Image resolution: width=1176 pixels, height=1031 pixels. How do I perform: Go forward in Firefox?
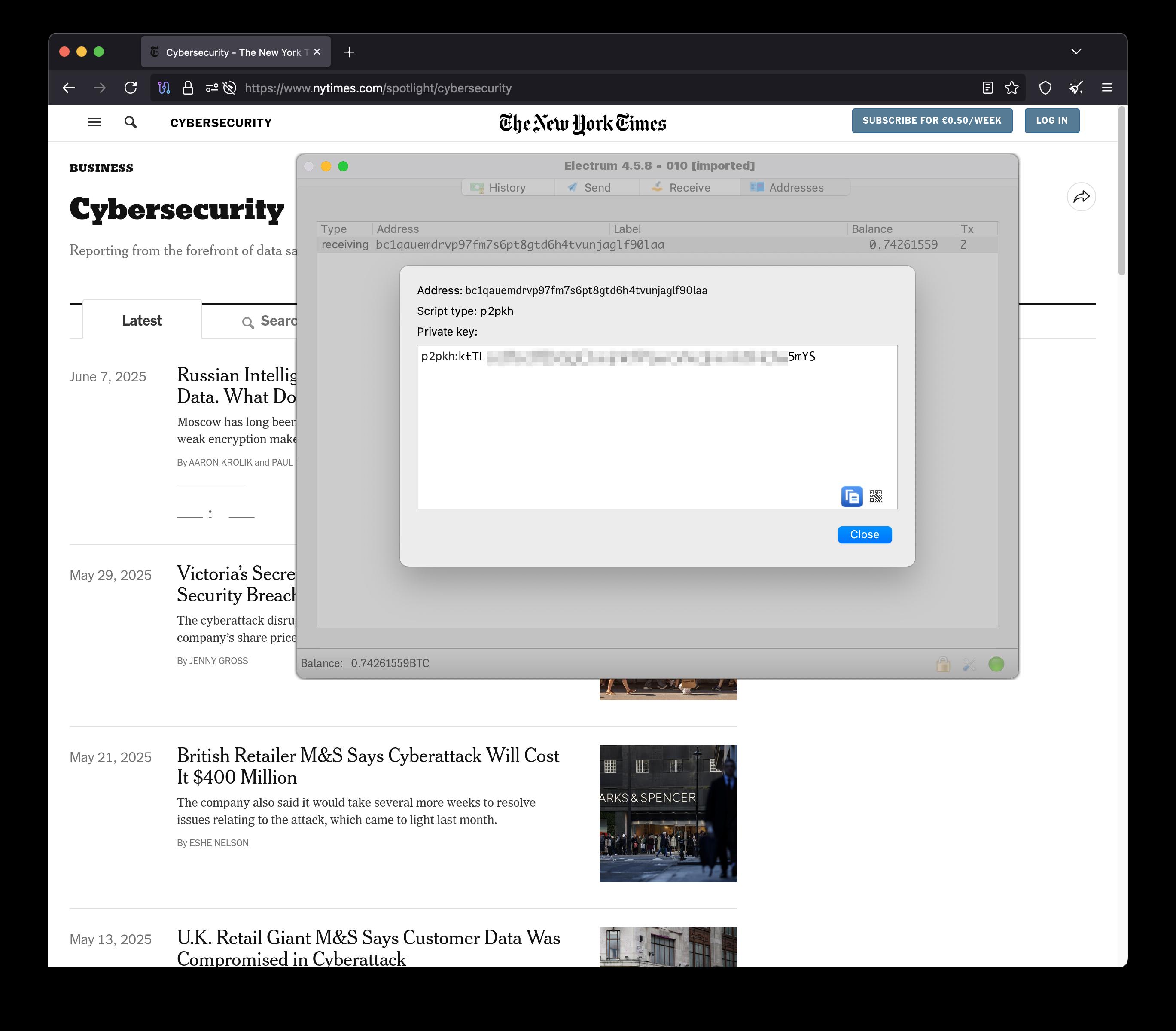100,88
